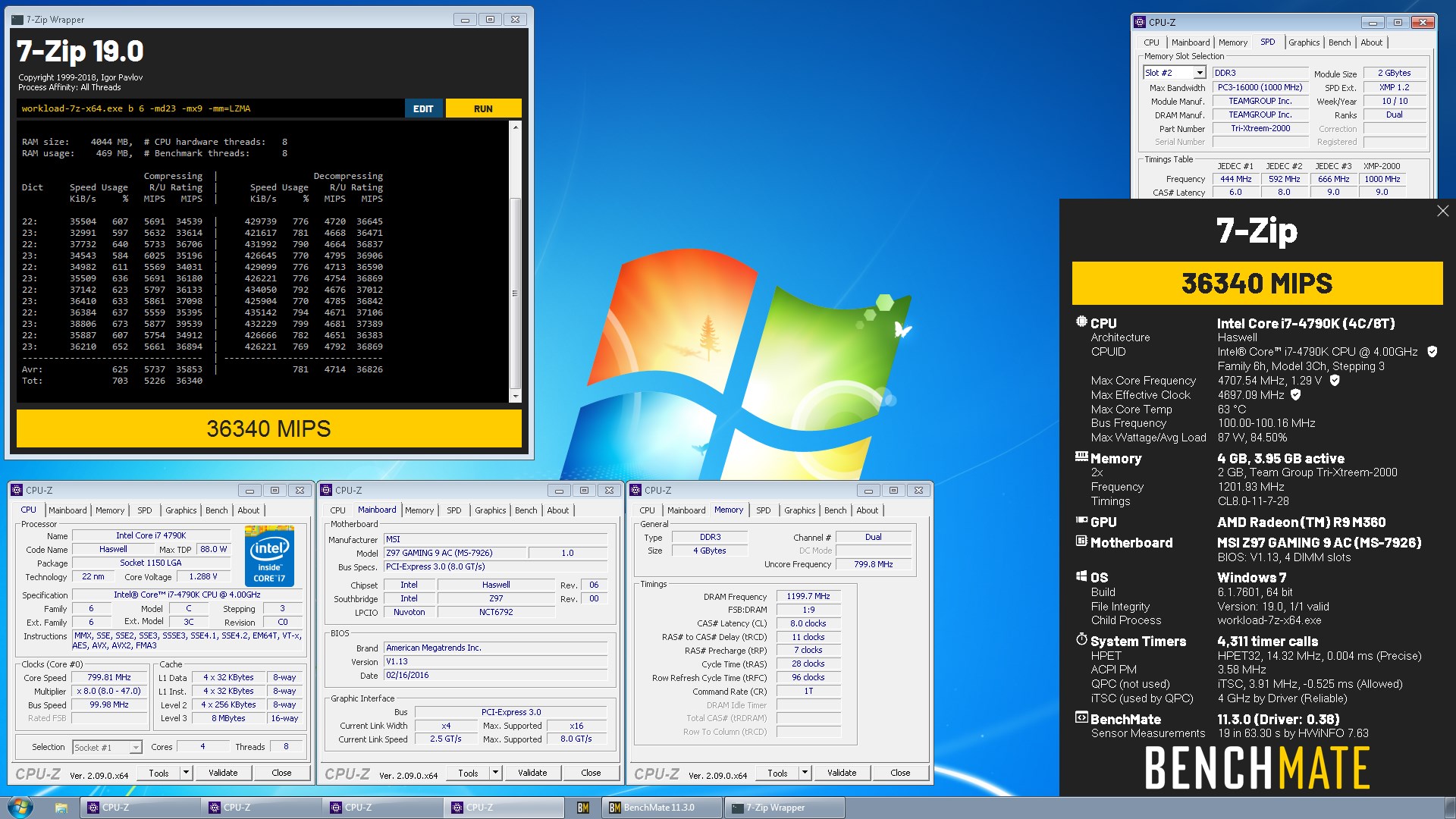This screenshot has width=1456, height=819.
Task: Open About tab in CPU-Z SPD window
Action: click(x=1371, y=42)
